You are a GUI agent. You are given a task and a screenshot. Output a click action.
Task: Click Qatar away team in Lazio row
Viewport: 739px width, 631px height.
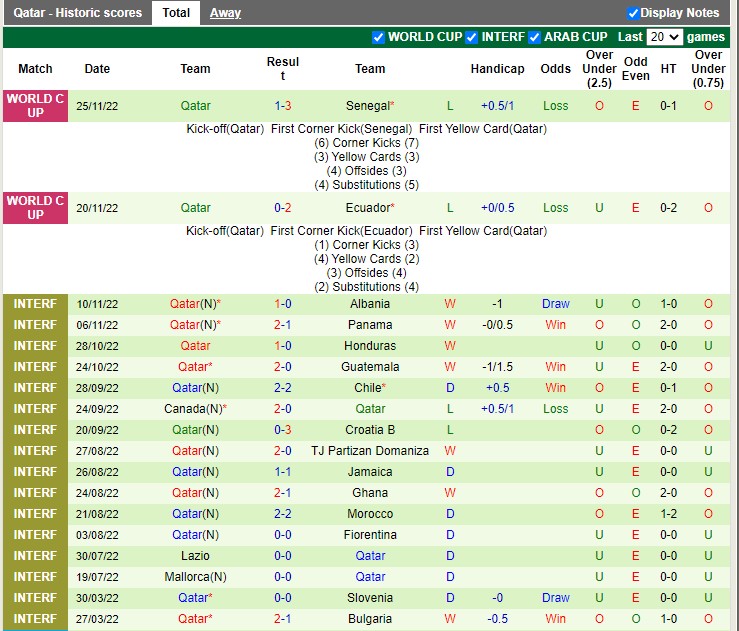click(370, 556)
